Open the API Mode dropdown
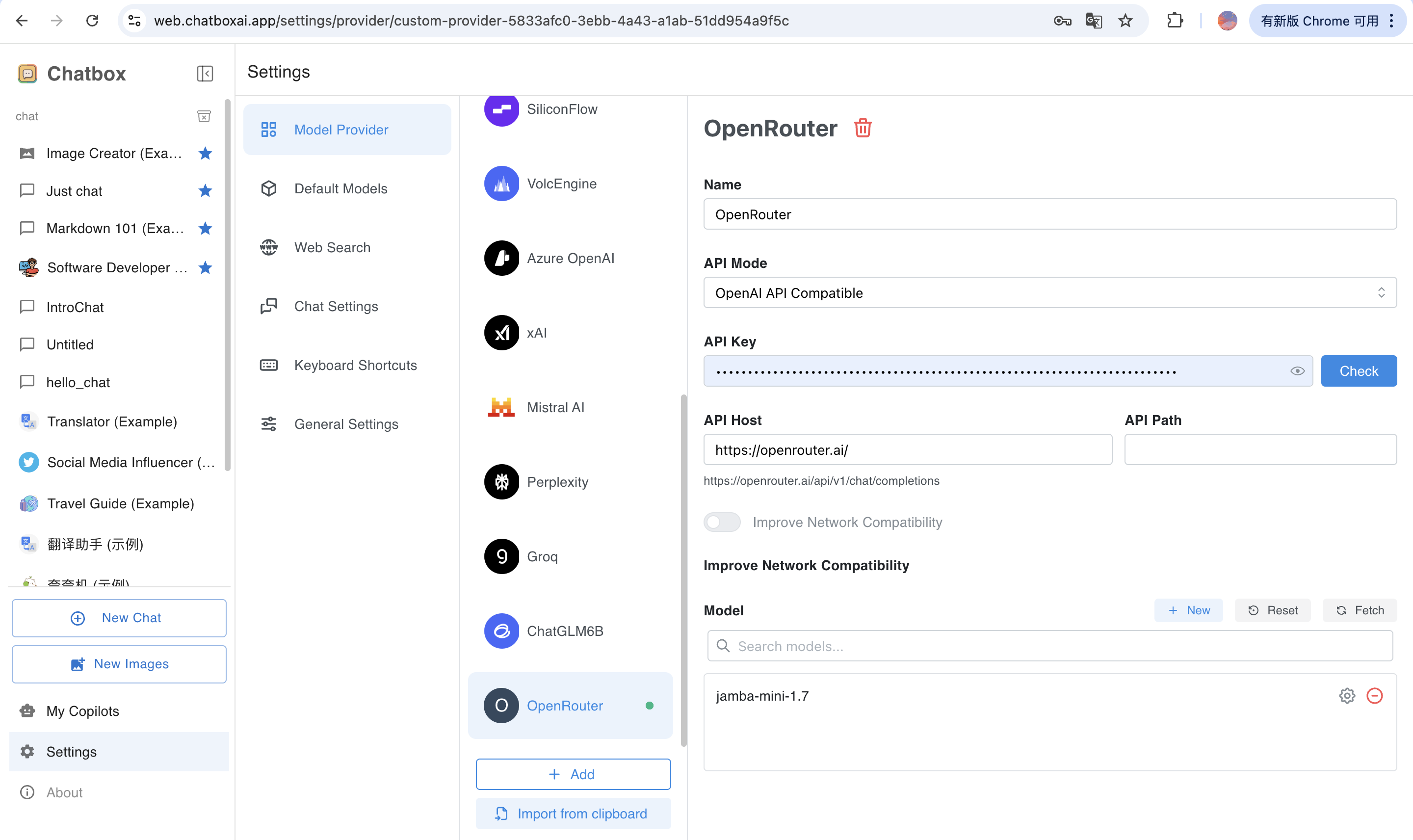The image size is (1413, 840). point(1050,292)
